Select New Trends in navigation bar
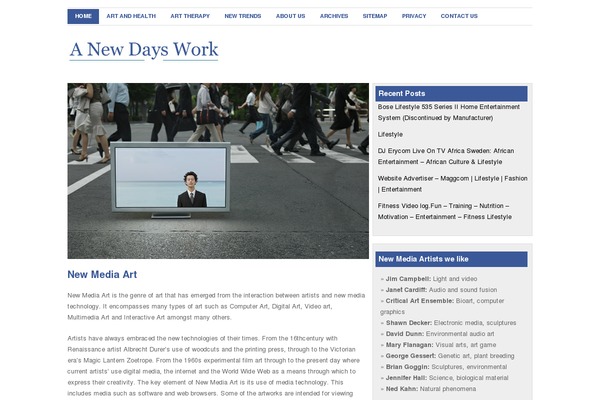This screenshot has width=600, height=400. click(243, 16)
